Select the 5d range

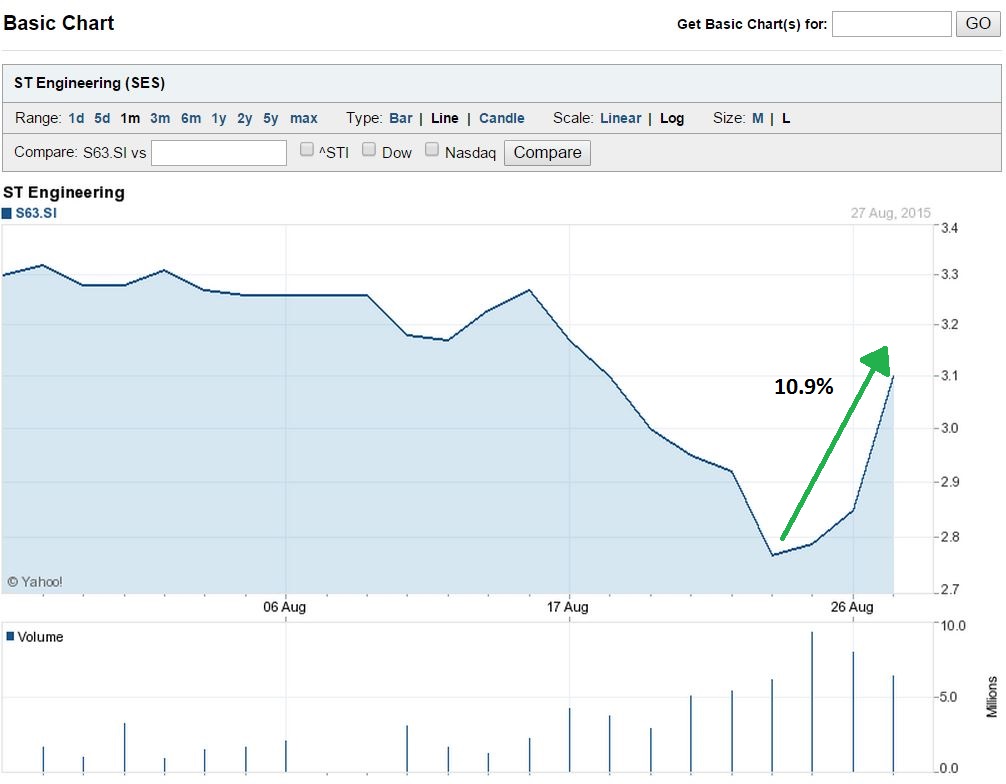[x=102, y=118]
